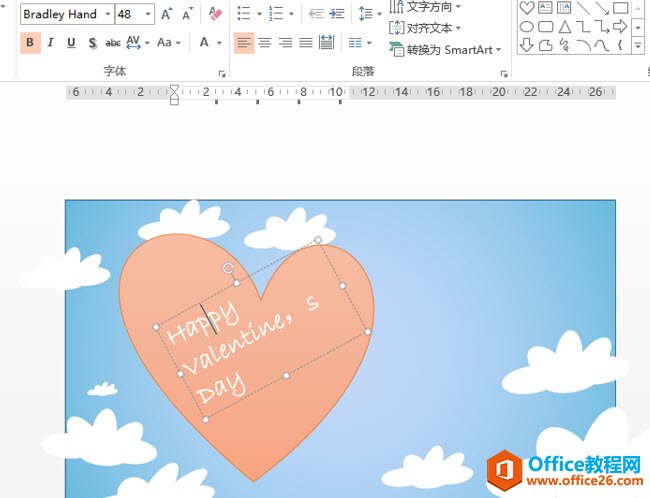The image size is (650, 498).
Task: Click 转换为 SmartArt button
Action: [x=445, y=49]
